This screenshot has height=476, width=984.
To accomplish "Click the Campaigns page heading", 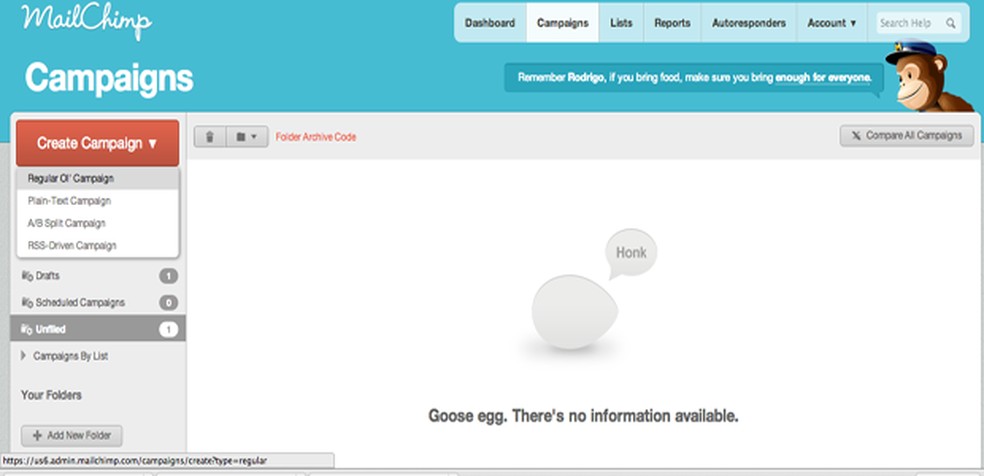I will [109, 78].
